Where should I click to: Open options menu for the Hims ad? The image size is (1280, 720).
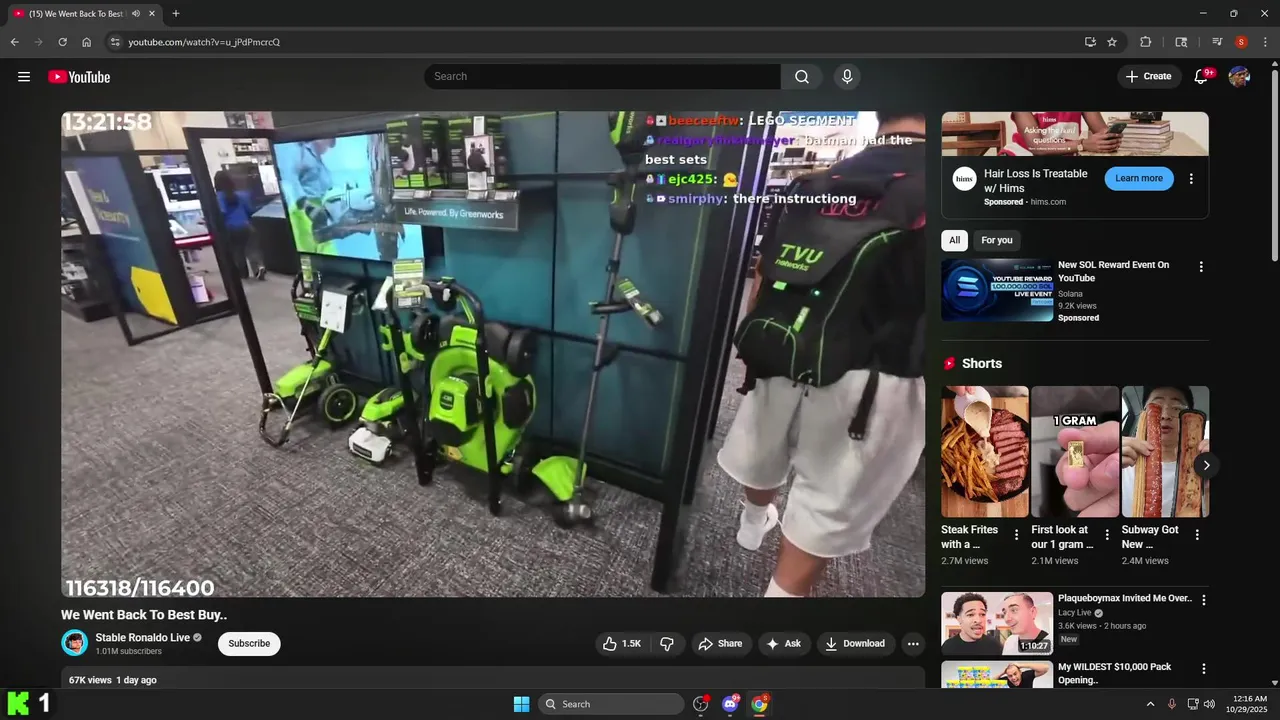tap(1191, 179)
